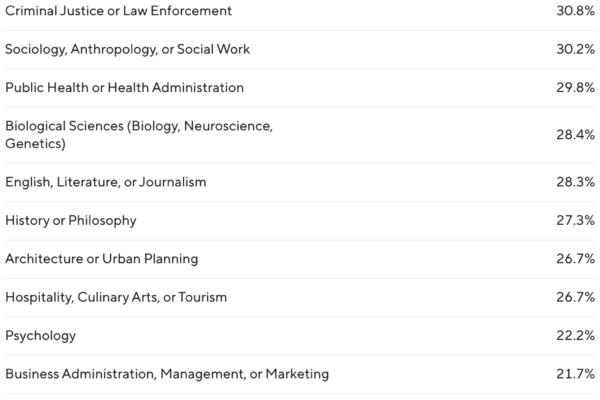Viewport: 600px width, 400px height.
Task: Select the 28.3% percentage value
Action: (x=575, y=182)
